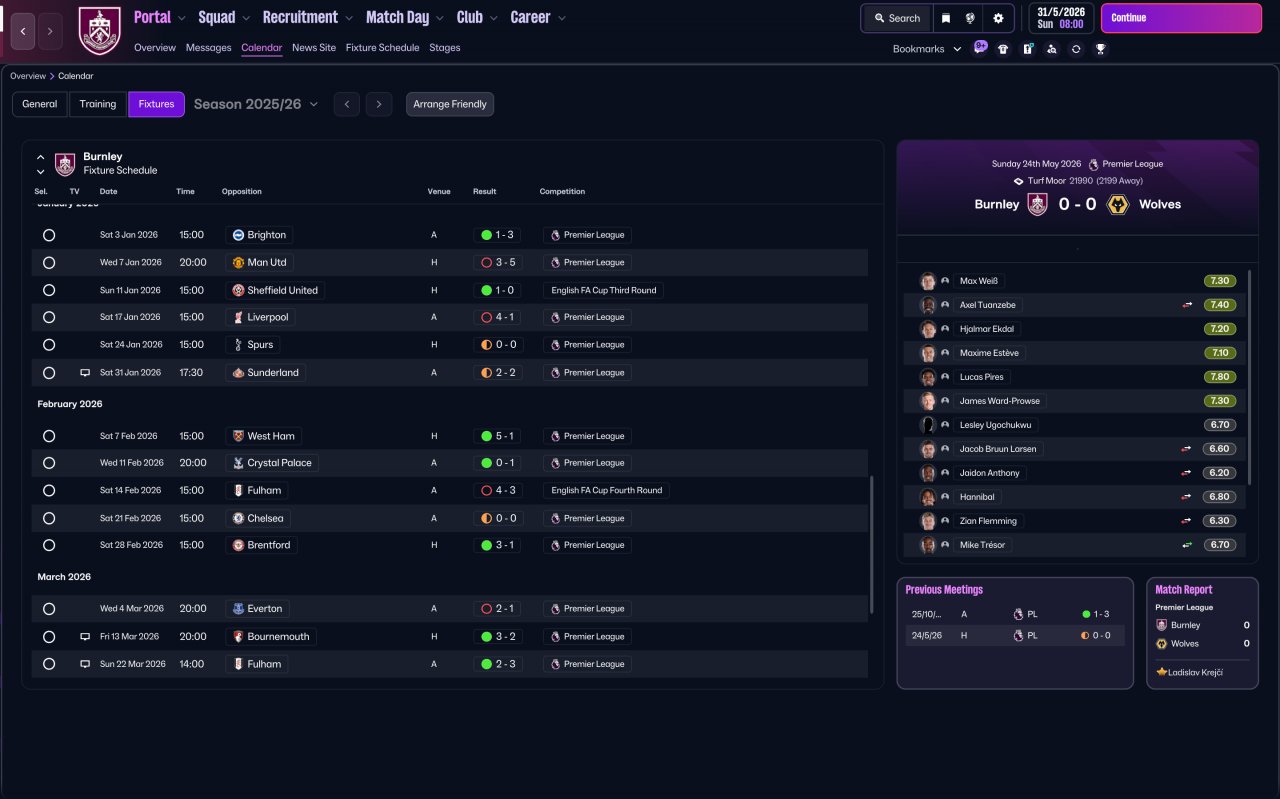Click the substitution arrow icon next to Axel Tuanzebe
Screen dimensions: 1280x799
1187,305
